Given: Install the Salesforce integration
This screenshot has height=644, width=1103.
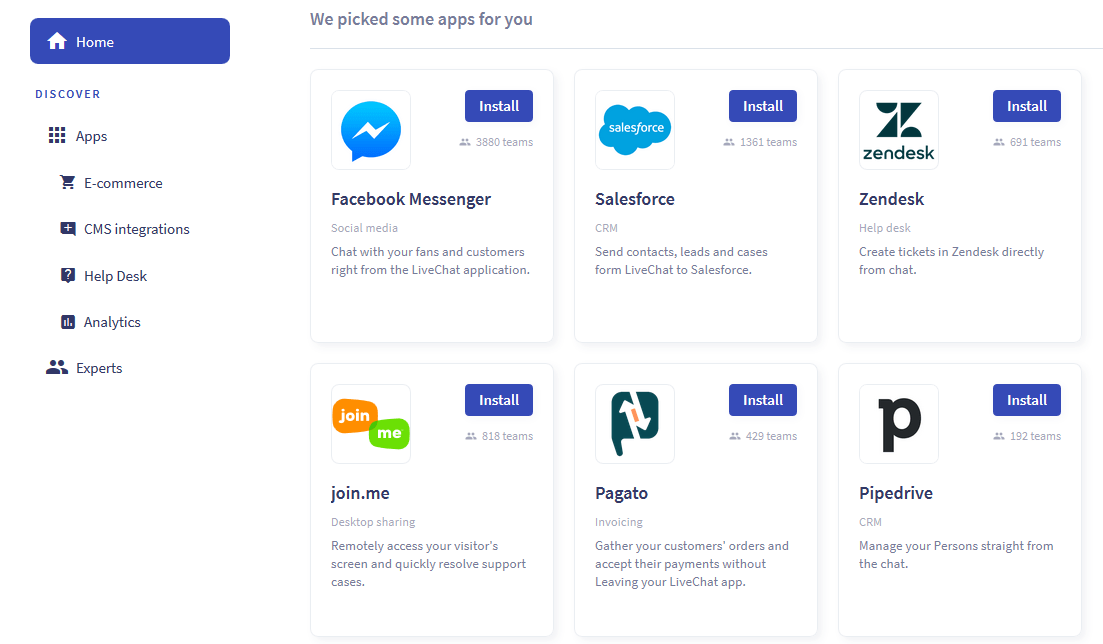Looking at the screenshot, I should point(763,106).
